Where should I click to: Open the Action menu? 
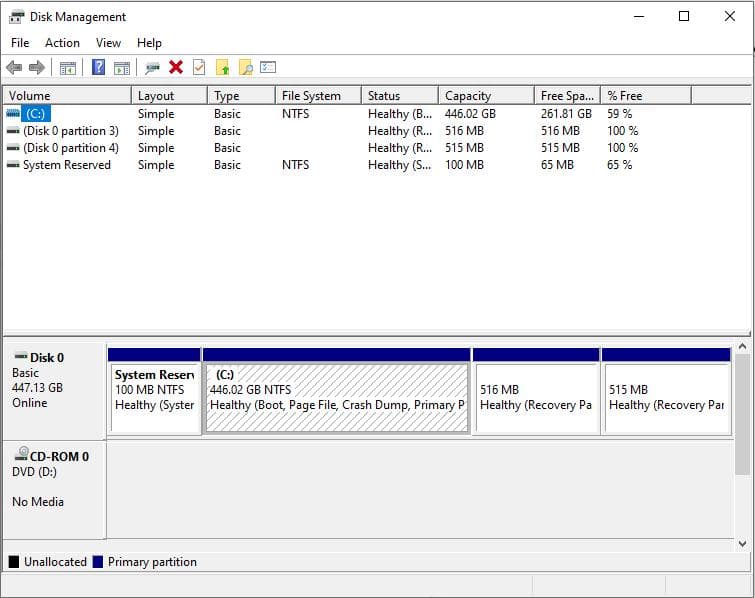(62, 43)
